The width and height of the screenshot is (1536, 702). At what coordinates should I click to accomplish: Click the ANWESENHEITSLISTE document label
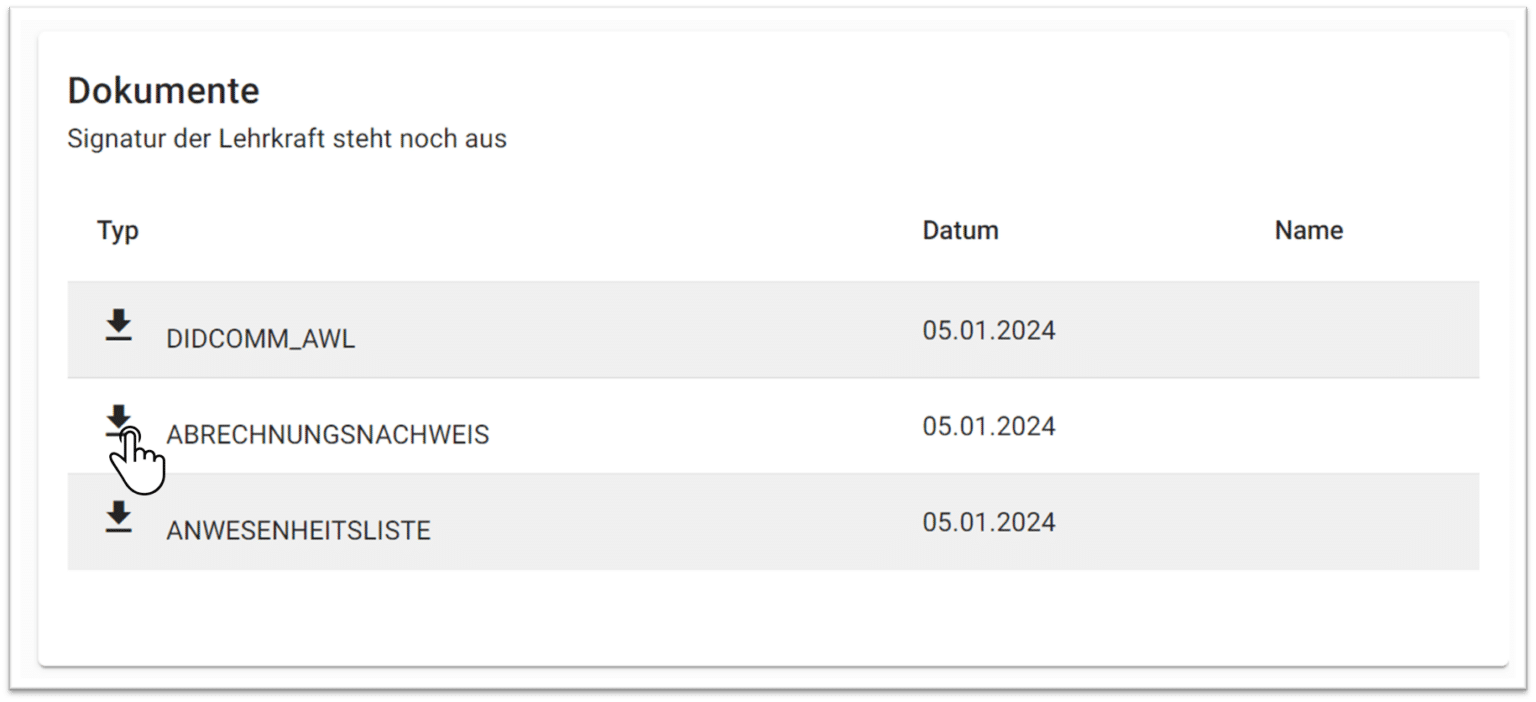296,531
